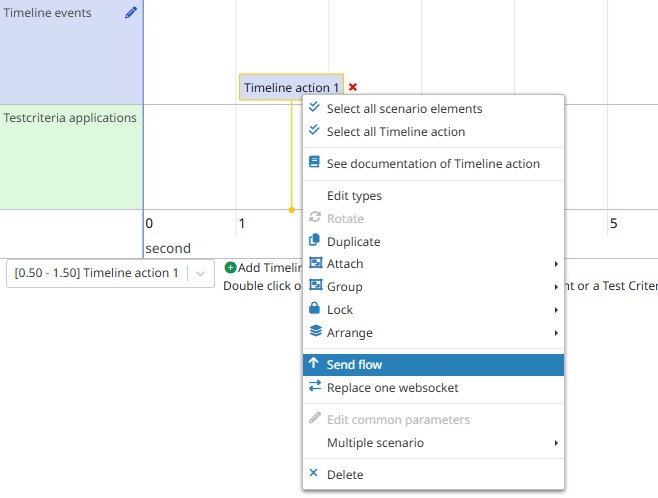Click the green Add Timeline plus icon
The width and height of the screenshot is (658, 498).
pos(230,267)
